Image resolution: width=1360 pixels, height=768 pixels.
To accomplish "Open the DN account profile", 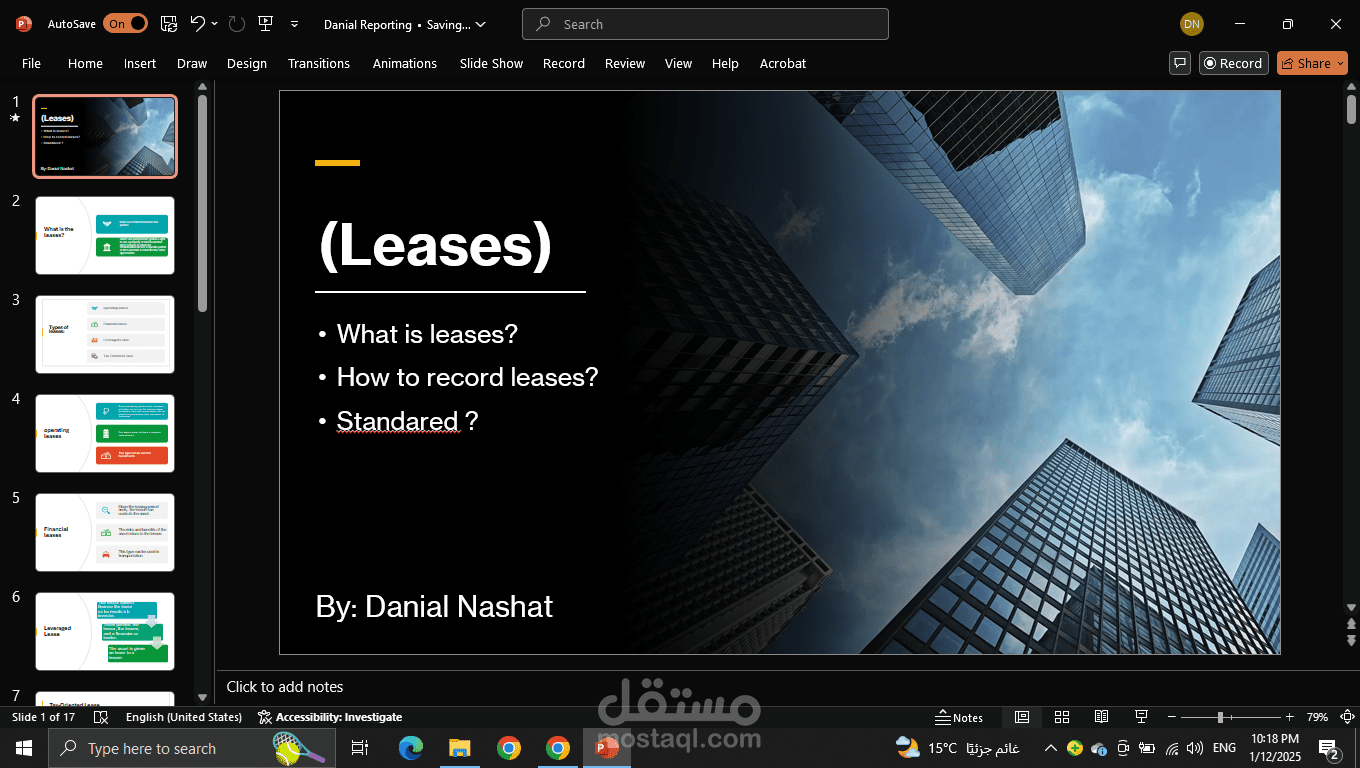I will (x=1191, y=24).
